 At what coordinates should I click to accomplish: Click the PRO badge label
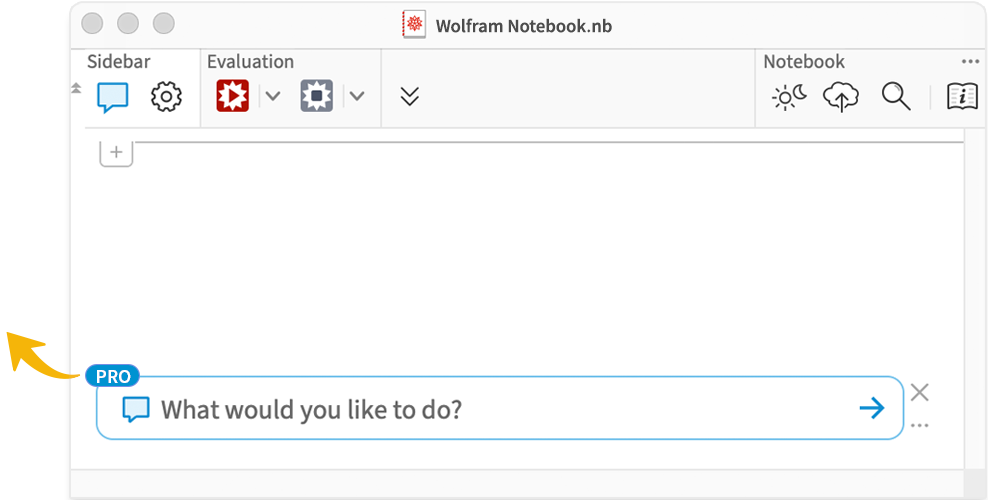point(113,377)
